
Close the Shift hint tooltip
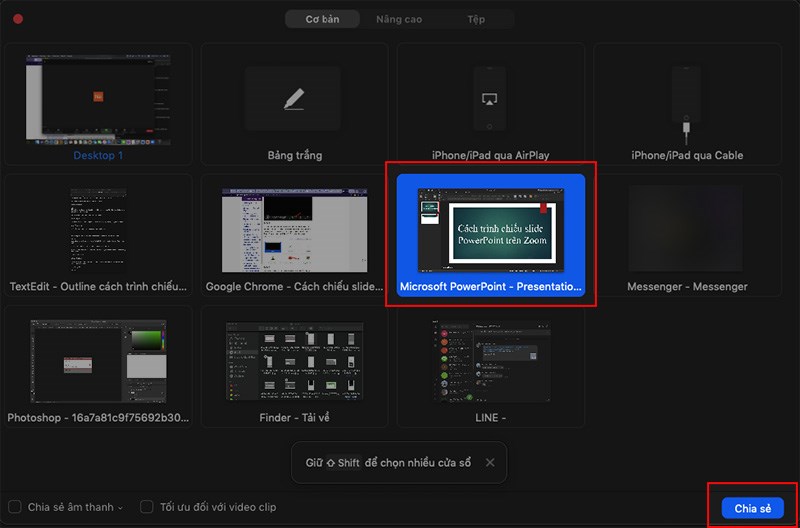[489, 463]
